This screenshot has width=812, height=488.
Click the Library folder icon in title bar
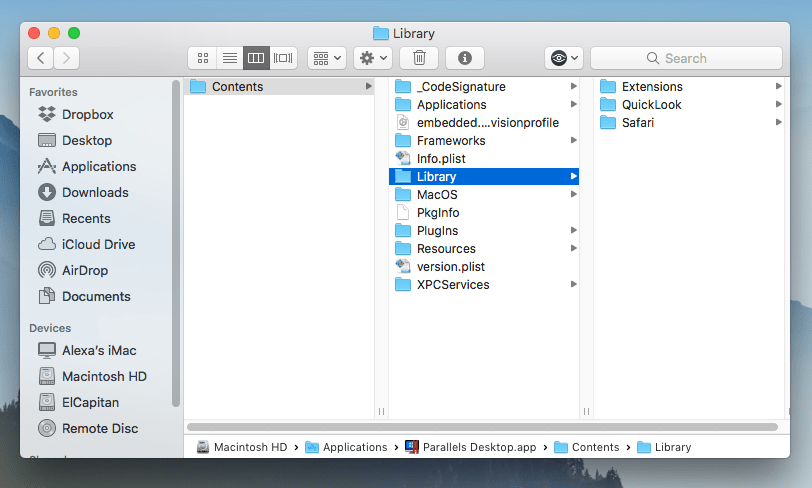coord(381,34)
